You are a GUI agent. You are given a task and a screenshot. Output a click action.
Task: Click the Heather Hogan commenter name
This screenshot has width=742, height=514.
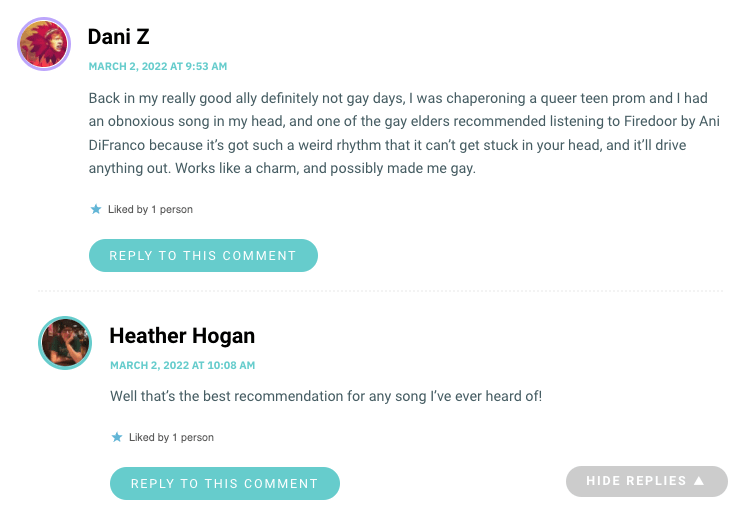tap(182, 336)
